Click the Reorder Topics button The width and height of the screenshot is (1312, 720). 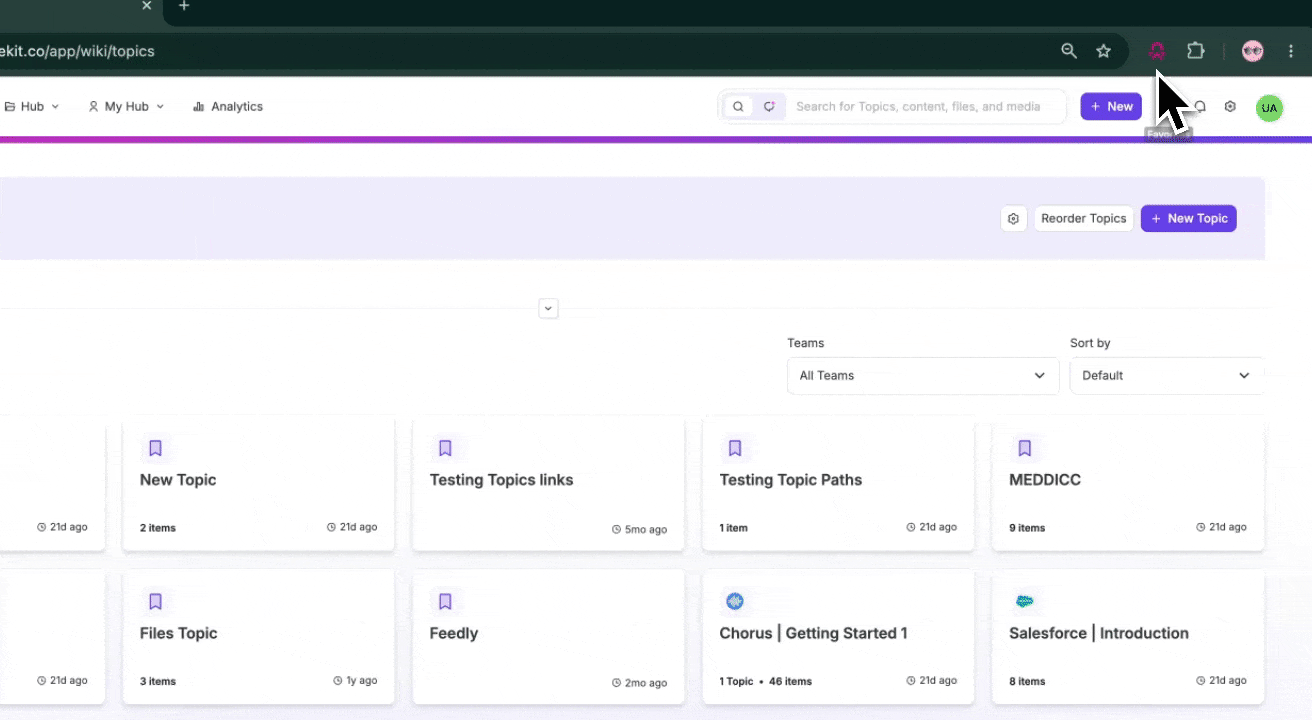(1084, 219)
